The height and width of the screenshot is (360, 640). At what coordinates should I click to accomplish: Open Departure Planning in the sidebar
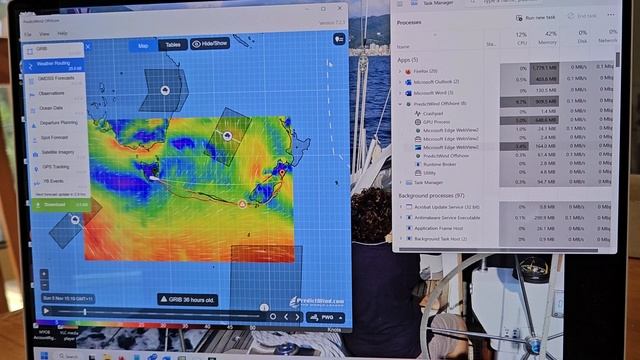(57, 123)
